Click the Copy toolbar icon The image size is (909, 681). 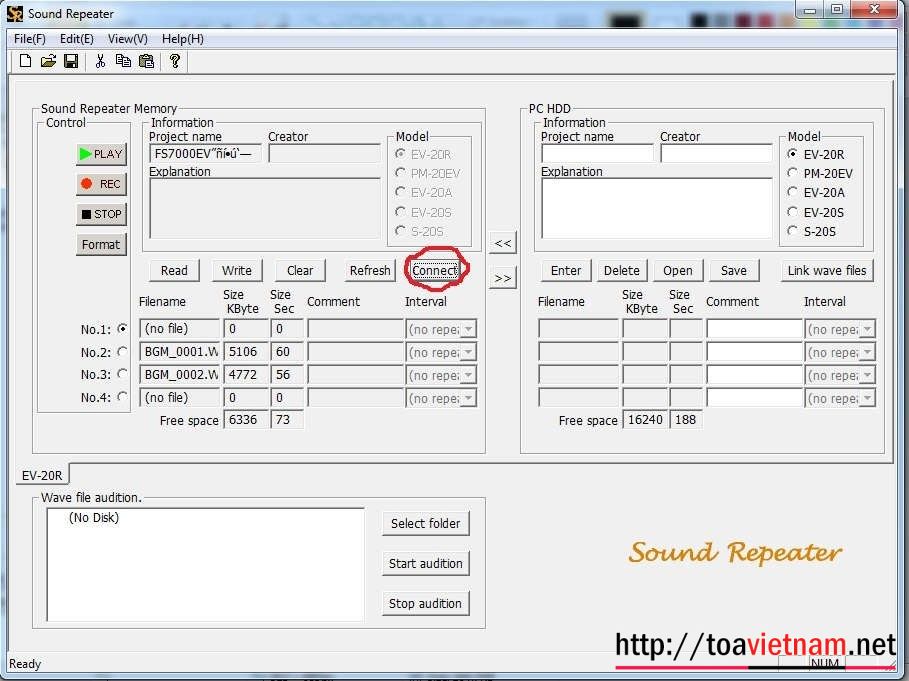[123, 61]
